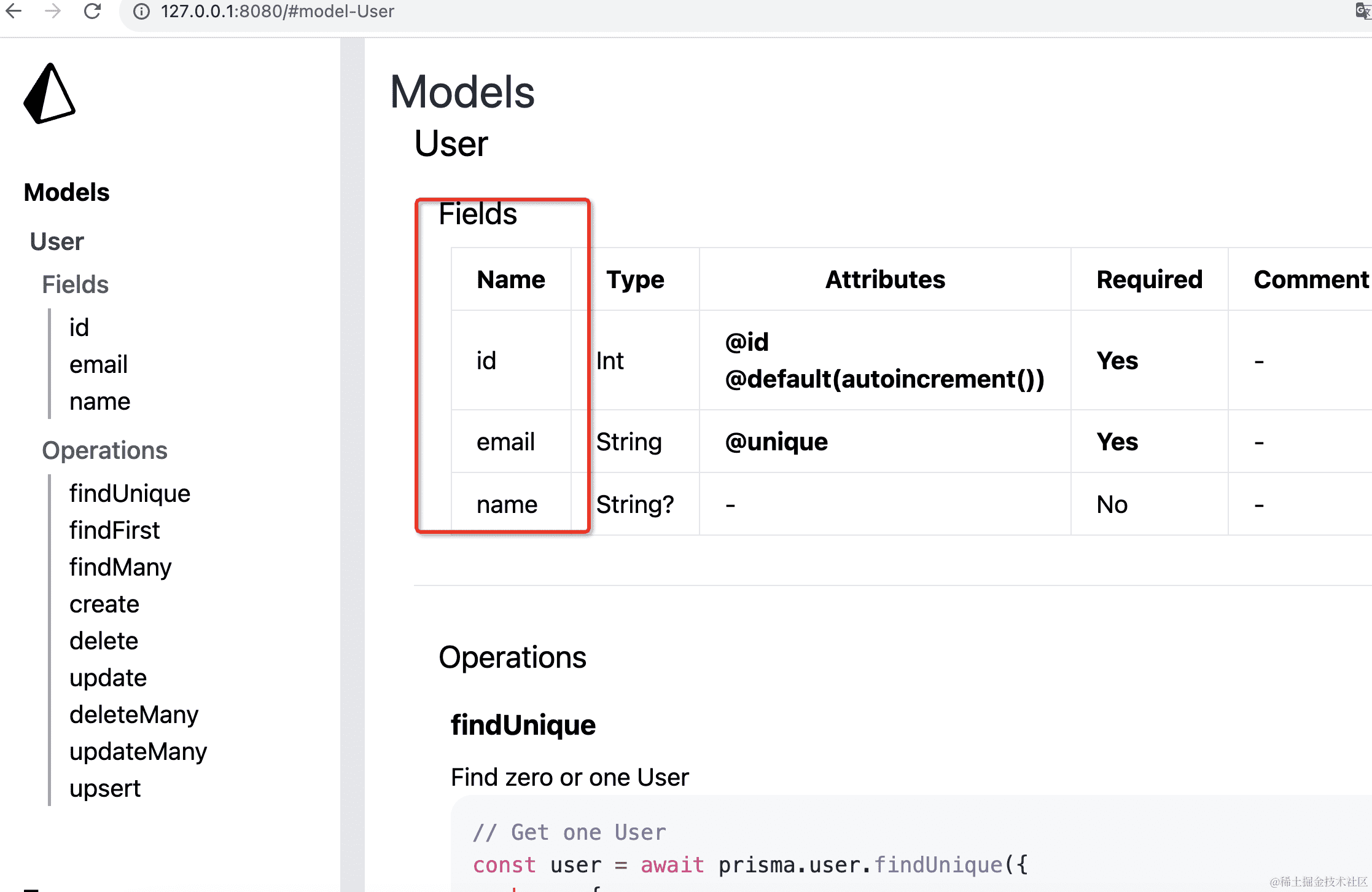Go to Fields section in sidebar
Image resolution: width=1372 pixels, height=892 pixels.
point(75,284)
